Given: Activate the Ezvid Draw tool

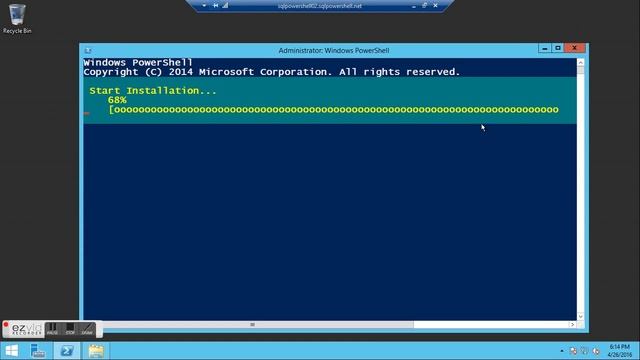Looking at the screenshot, I should pos(87,329).
